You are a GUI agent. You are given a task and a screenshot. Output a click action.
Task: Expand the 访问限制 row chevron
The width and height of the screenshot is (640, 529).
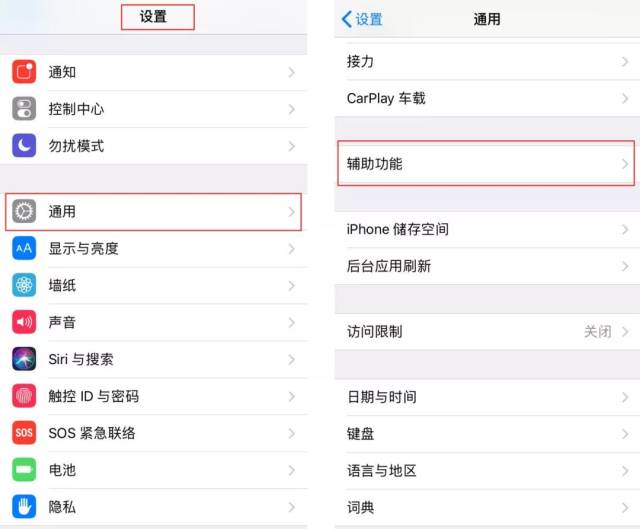tap(625, 332)
